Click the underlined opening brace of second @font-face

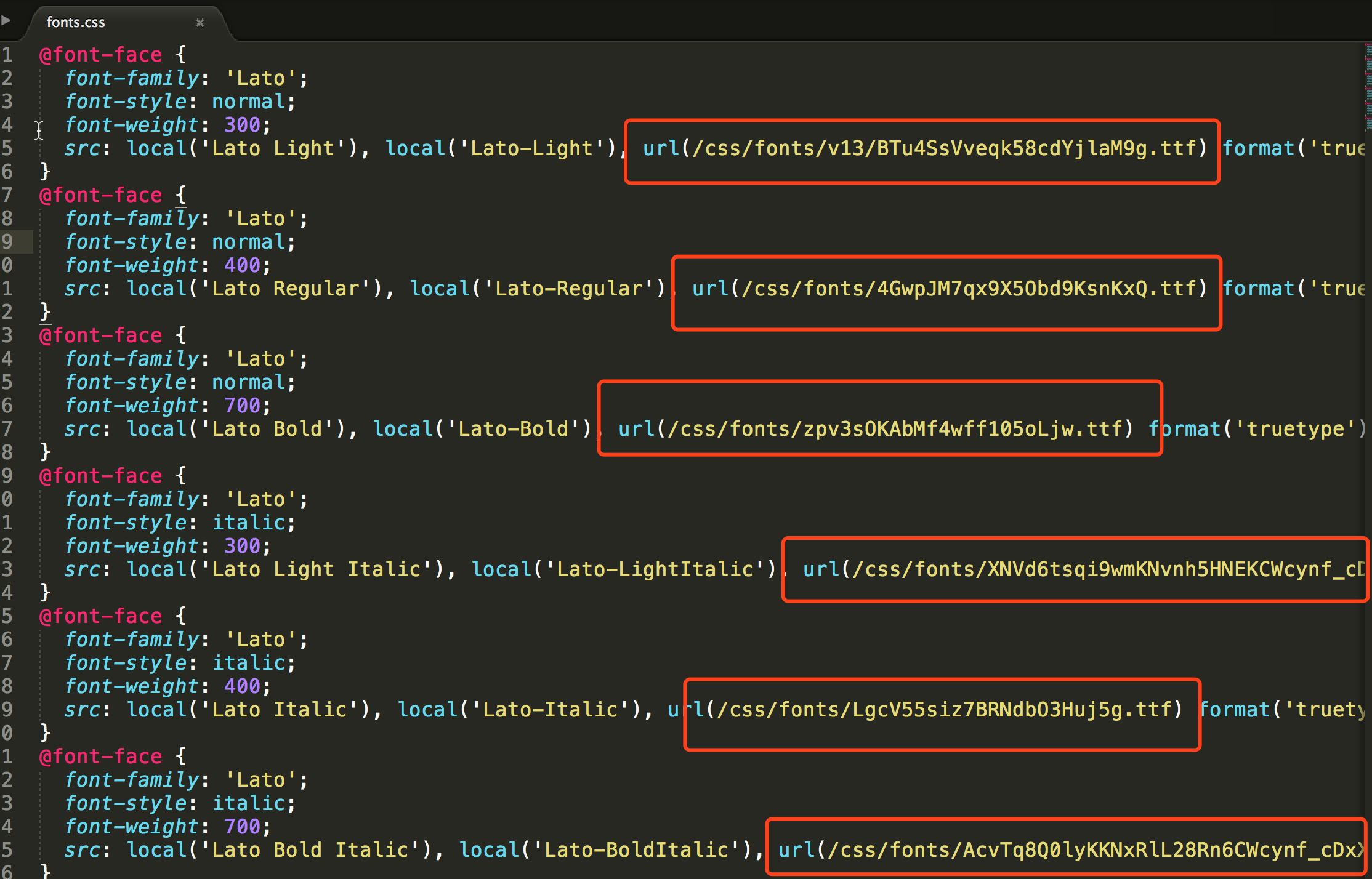coord(180,195)
